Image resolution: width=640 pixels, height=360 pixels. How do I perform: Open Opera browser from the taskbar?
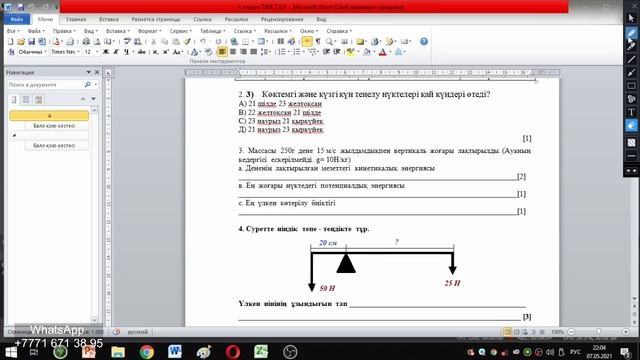point(233,351)
